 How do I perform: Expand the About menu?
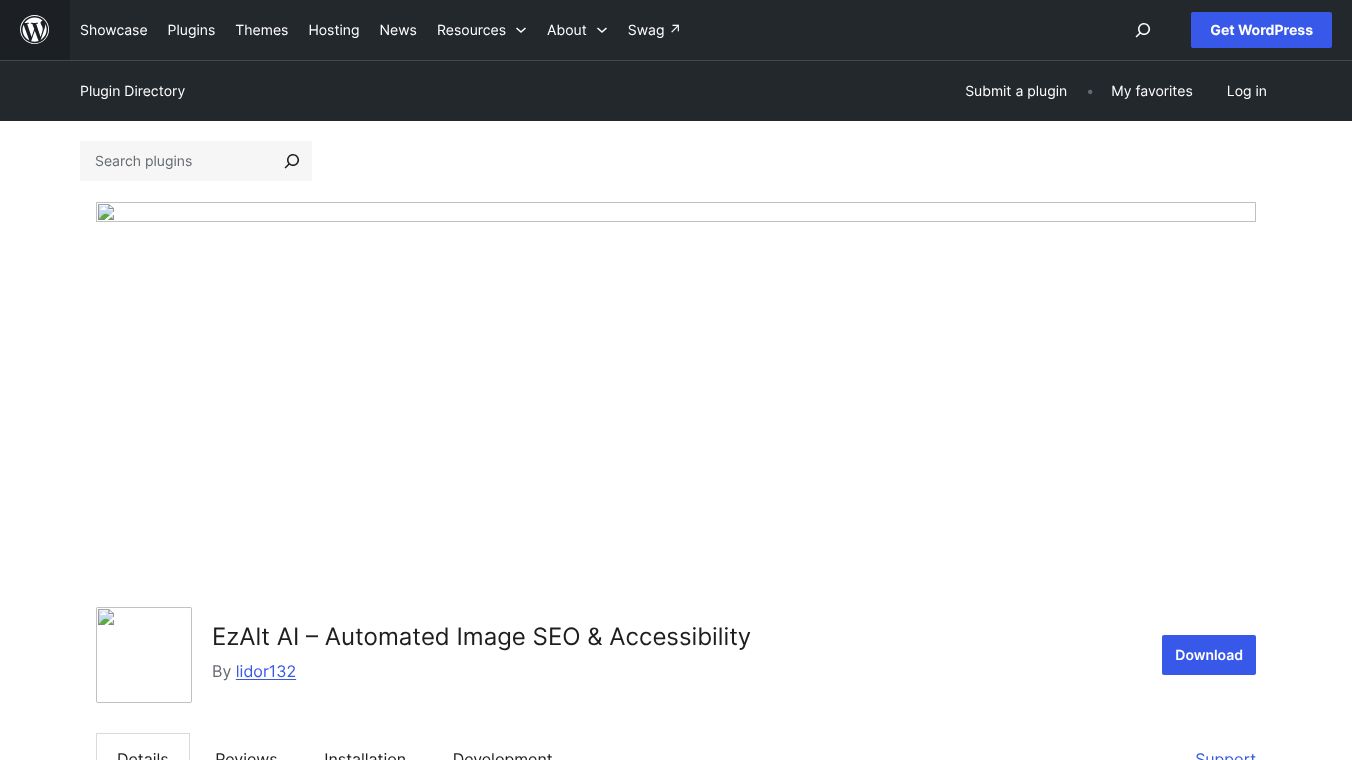click(577, 30)
